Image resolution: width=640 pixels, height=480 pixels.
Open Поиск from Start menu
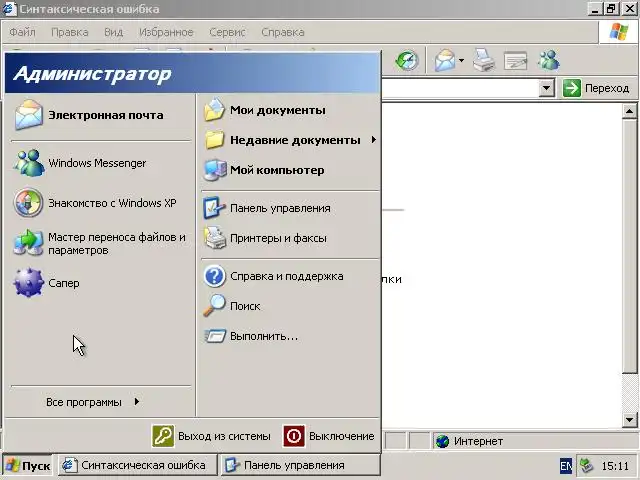(x=291, y=306)
